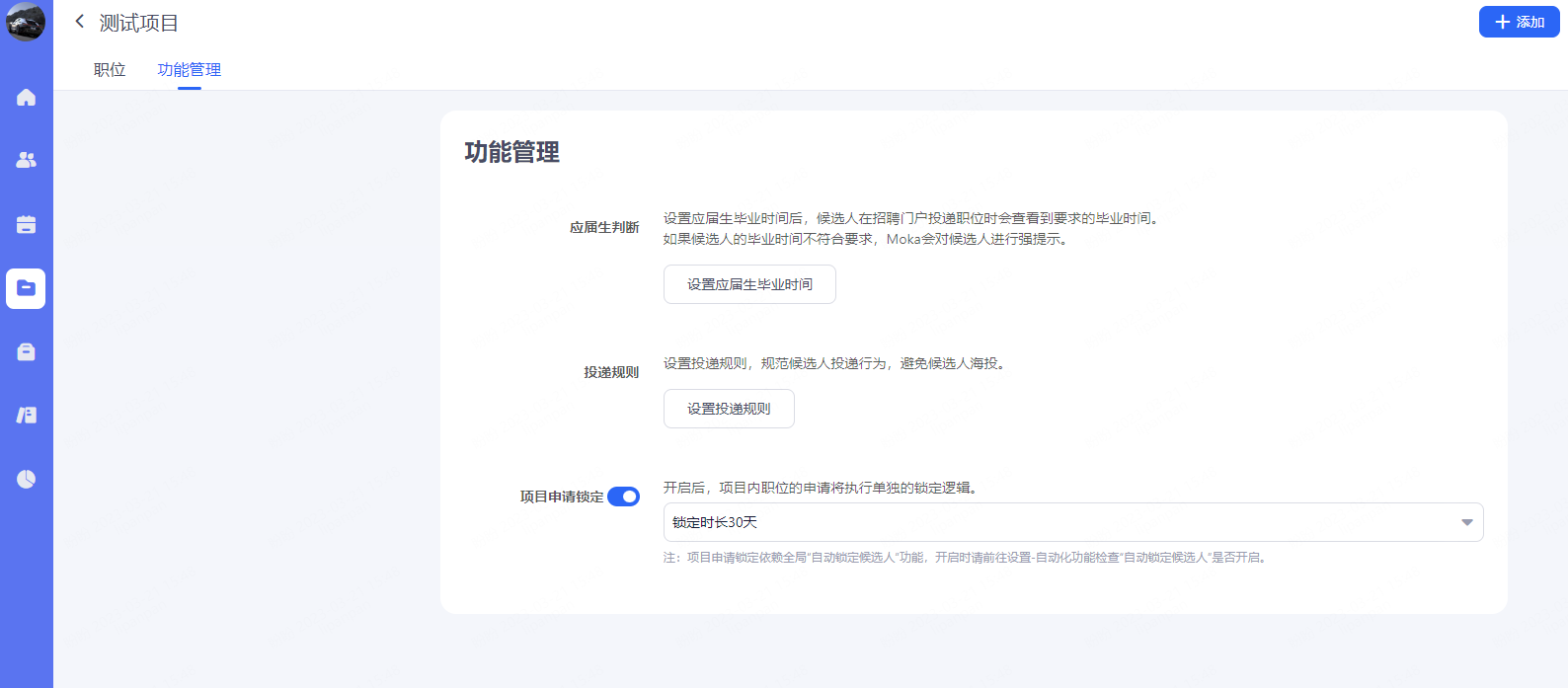Screen dimensions: 1568x688
Task: Click the note text below the lock dropdown
Action: [965, 558]
